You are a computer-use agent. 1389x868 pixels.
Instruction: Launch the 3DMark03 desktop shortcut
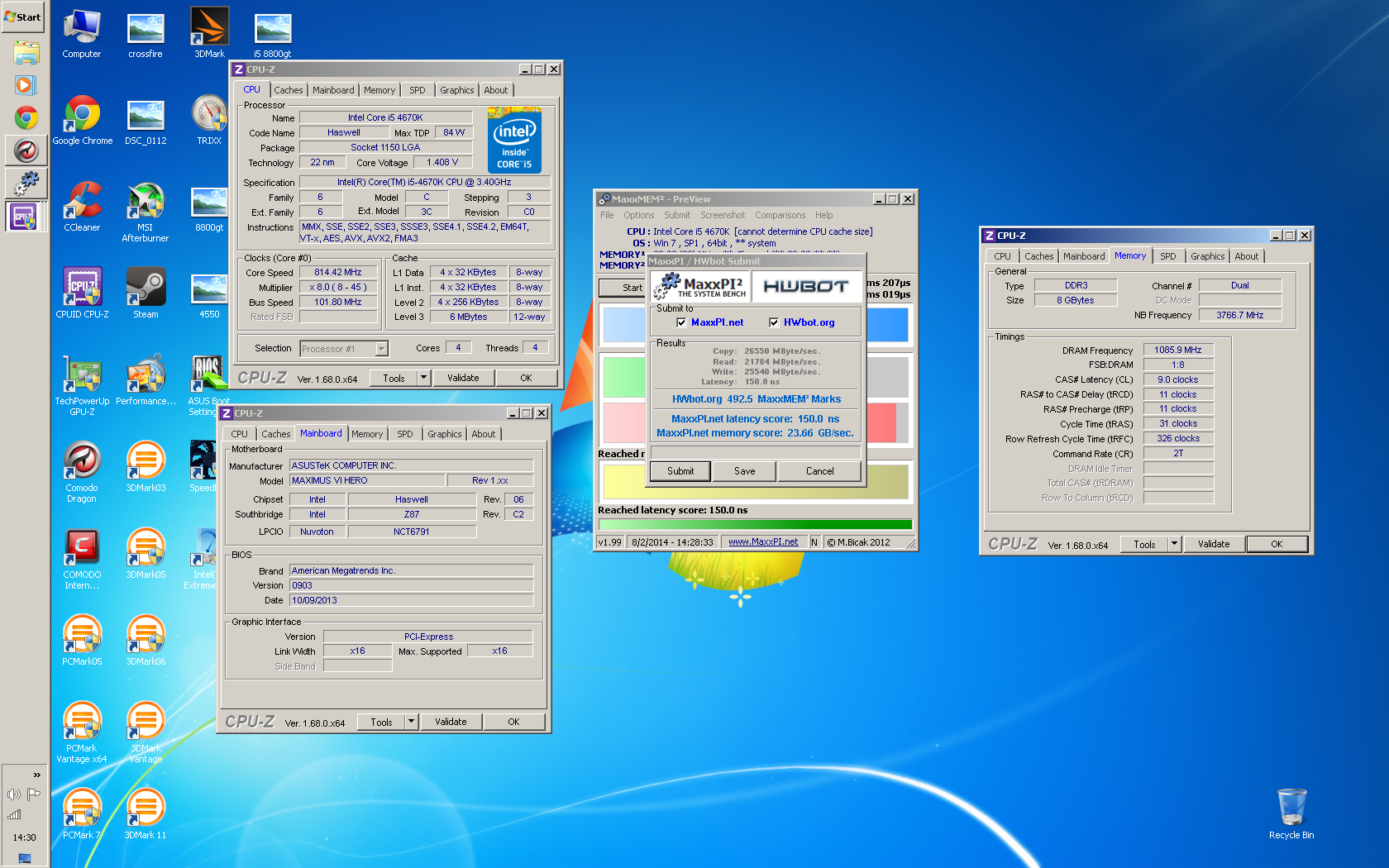click(146, 467)
